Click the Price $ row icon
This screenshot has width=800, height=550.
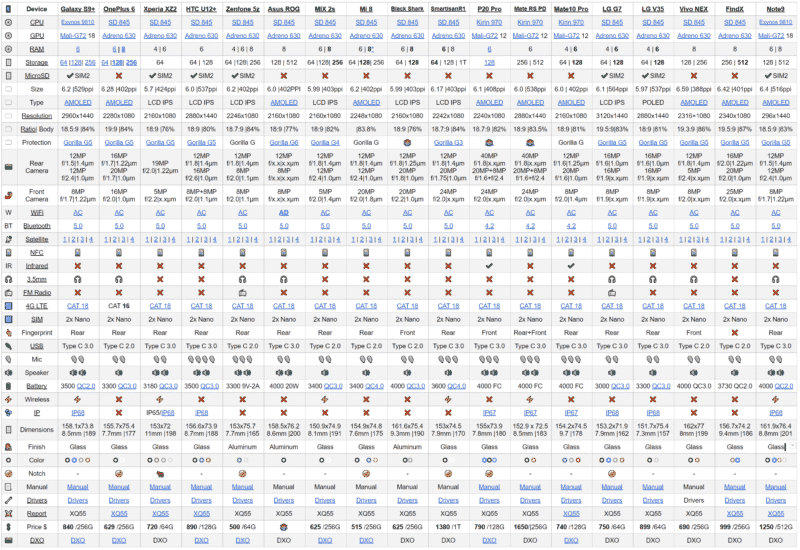[8, 525]
